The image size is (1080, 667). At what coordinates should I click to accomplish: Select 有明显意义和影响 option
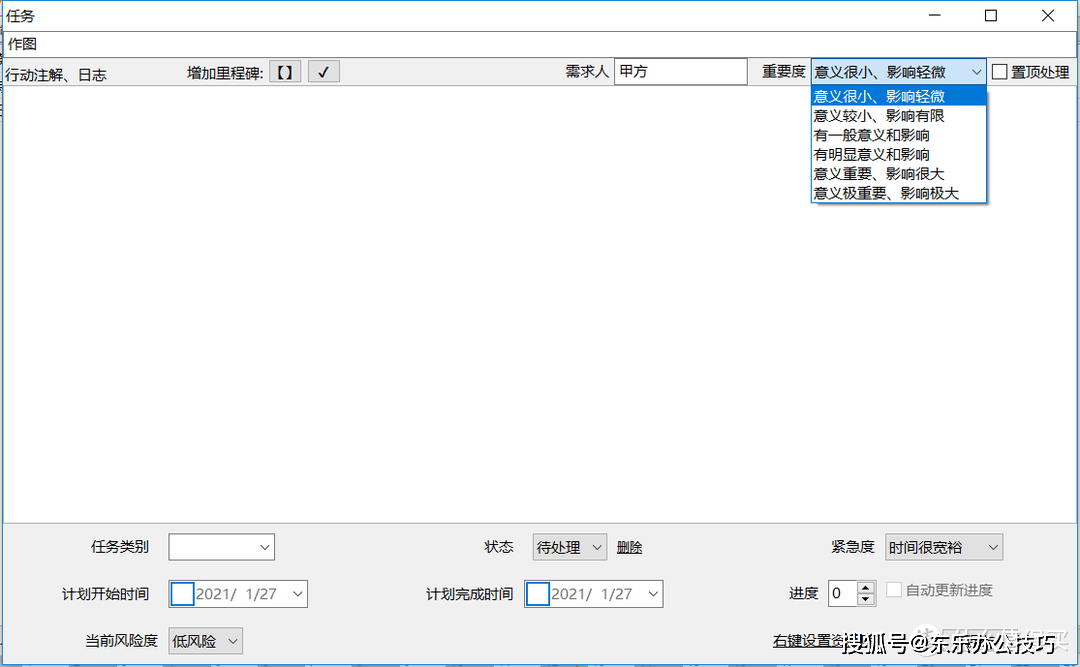898,154
